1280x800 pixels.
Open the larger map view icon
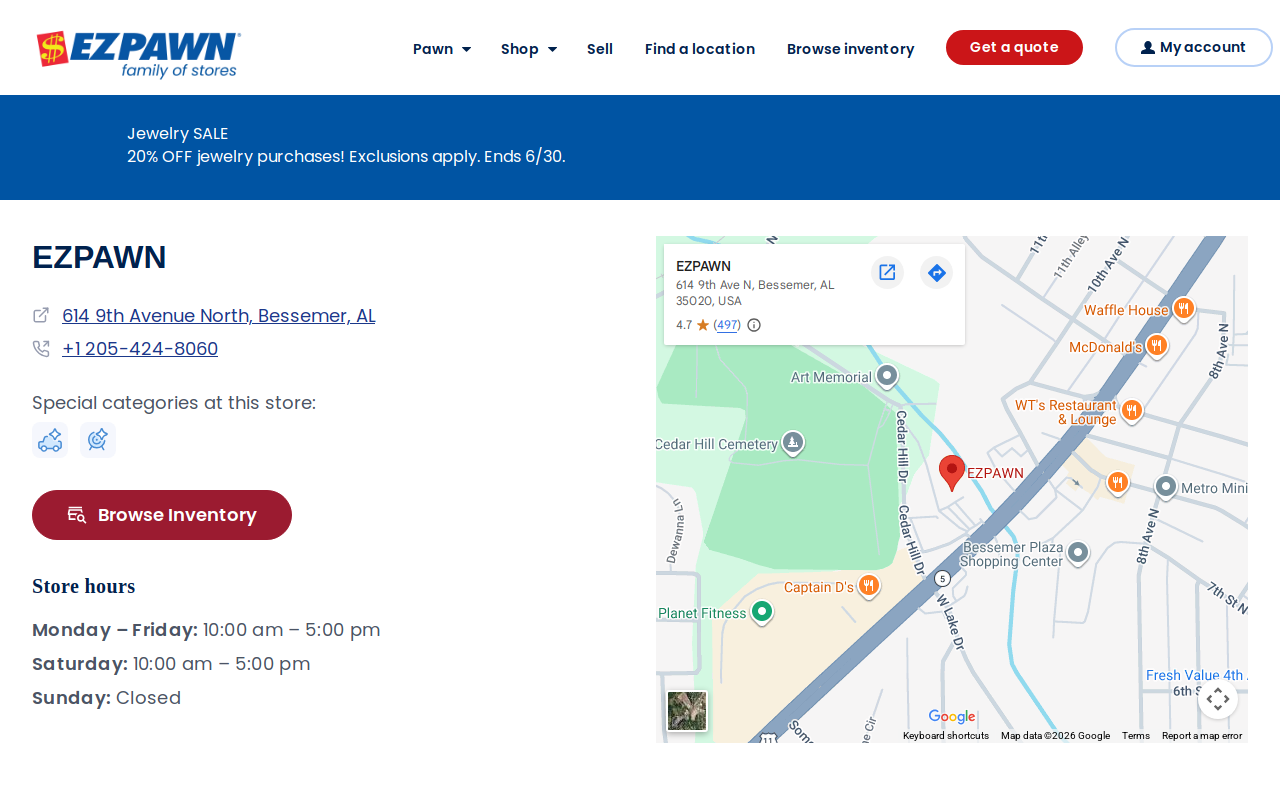tap(887, 272)
